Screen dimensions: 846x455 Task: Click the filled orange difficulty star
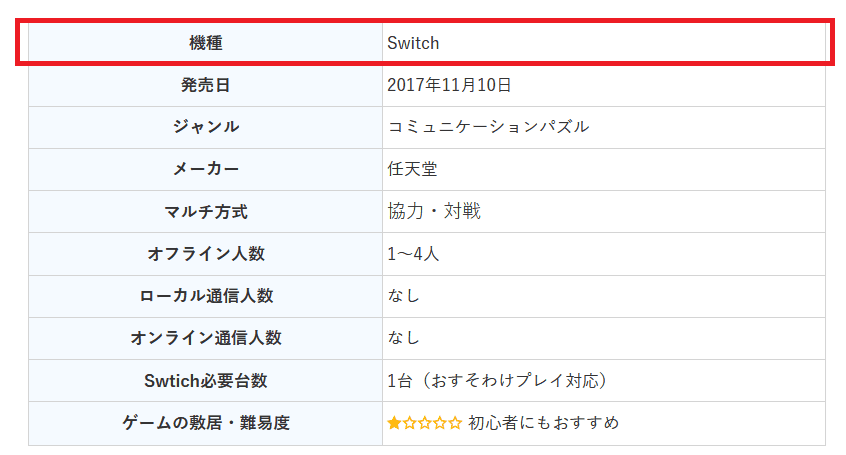[x=394, y=423]
